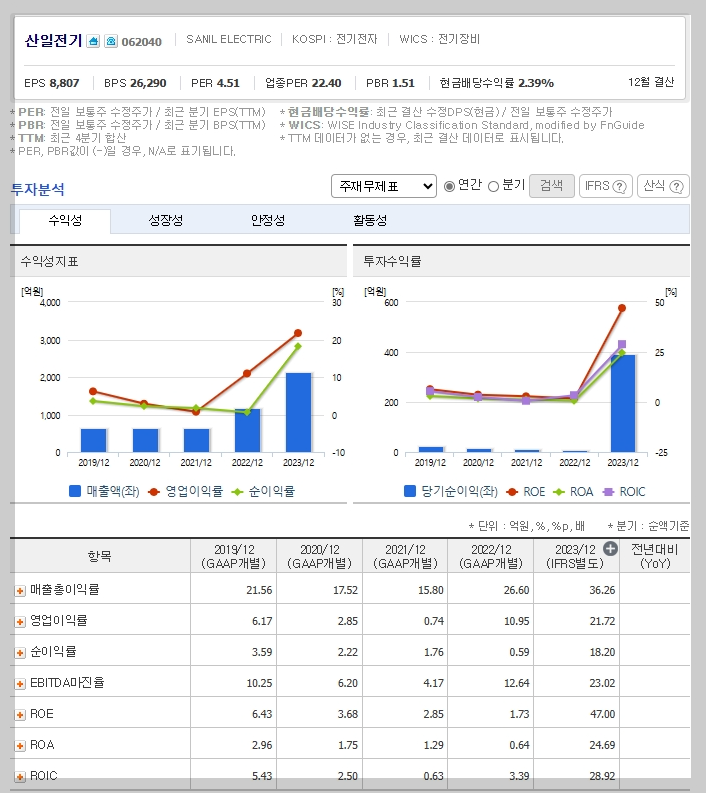706x793 pixels.
Task: Click the IFRS help button
Action: 605,186
